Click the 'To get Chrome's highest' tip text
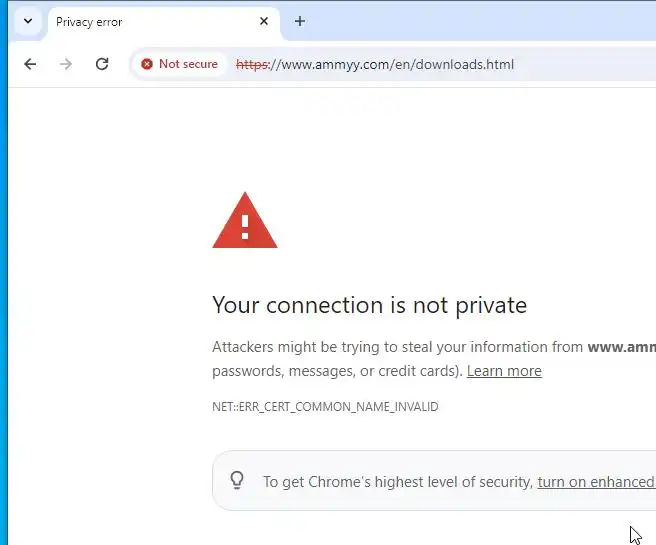Image resolution: width=656 pixels, height=545 pixels. pyautogui.click(x=397, y=482)
